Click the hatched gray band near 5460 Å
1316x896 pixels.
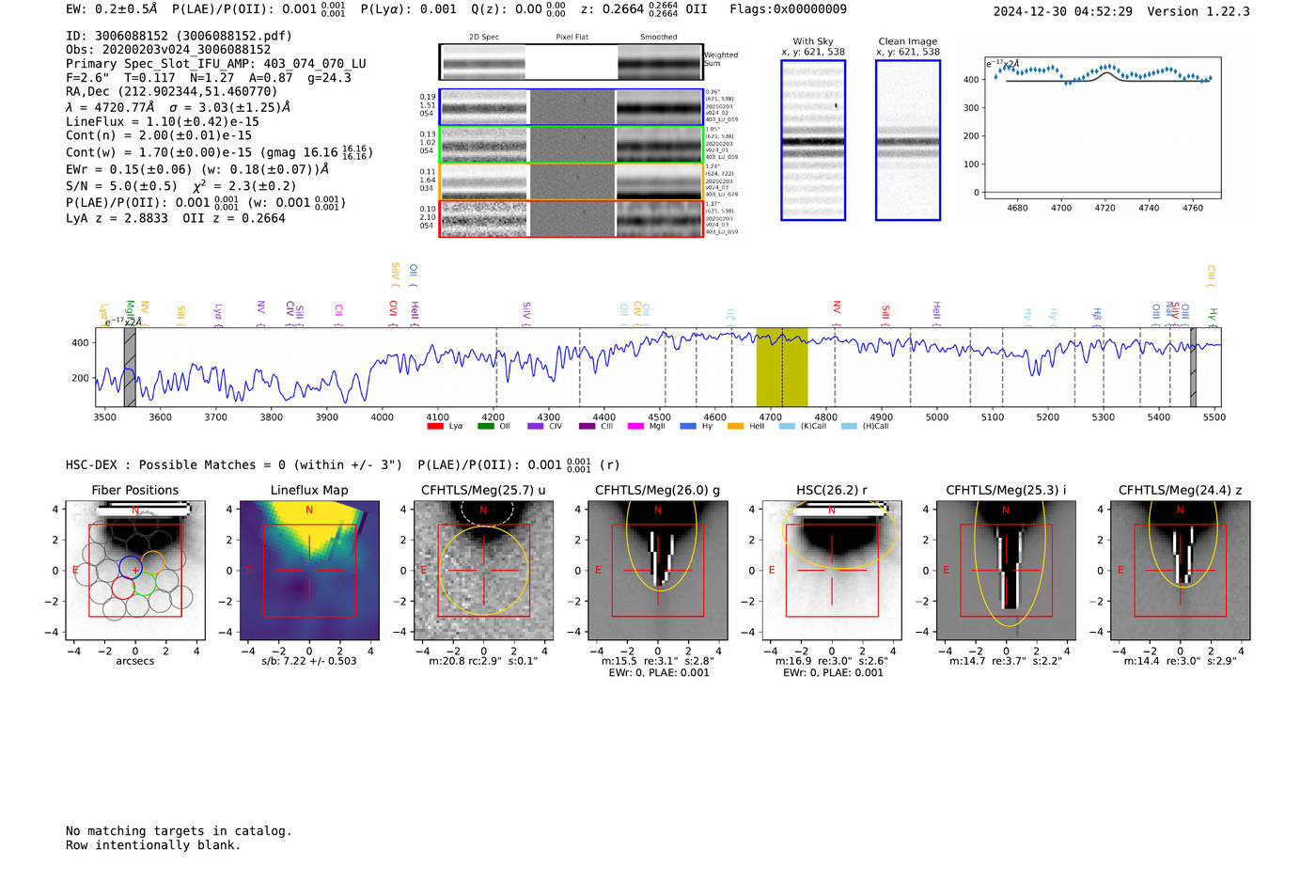tap(1194, 367)
